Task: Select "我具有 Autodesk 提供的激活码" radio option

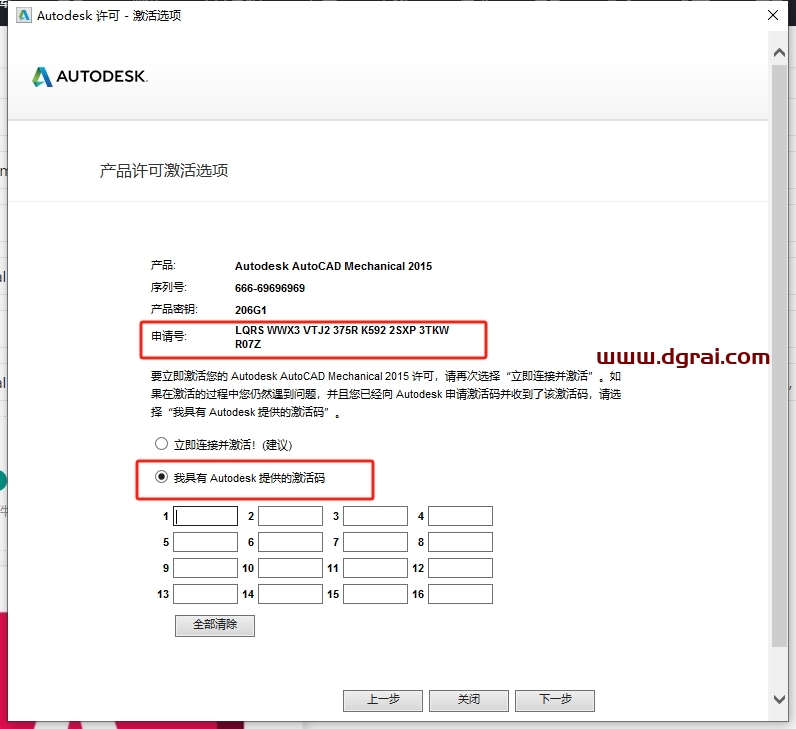Action: point(161,477)
